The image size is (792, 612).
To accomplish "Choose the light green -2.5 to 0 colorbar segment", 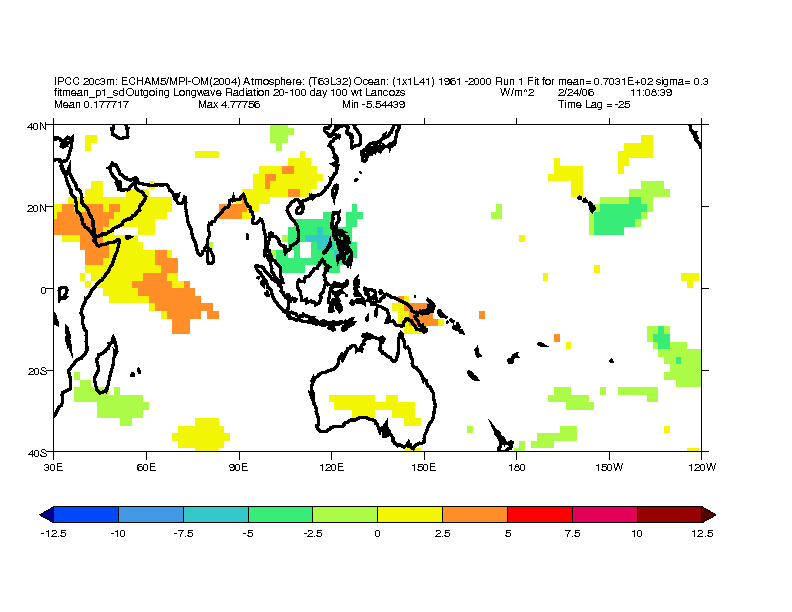I will click(345, 514).
